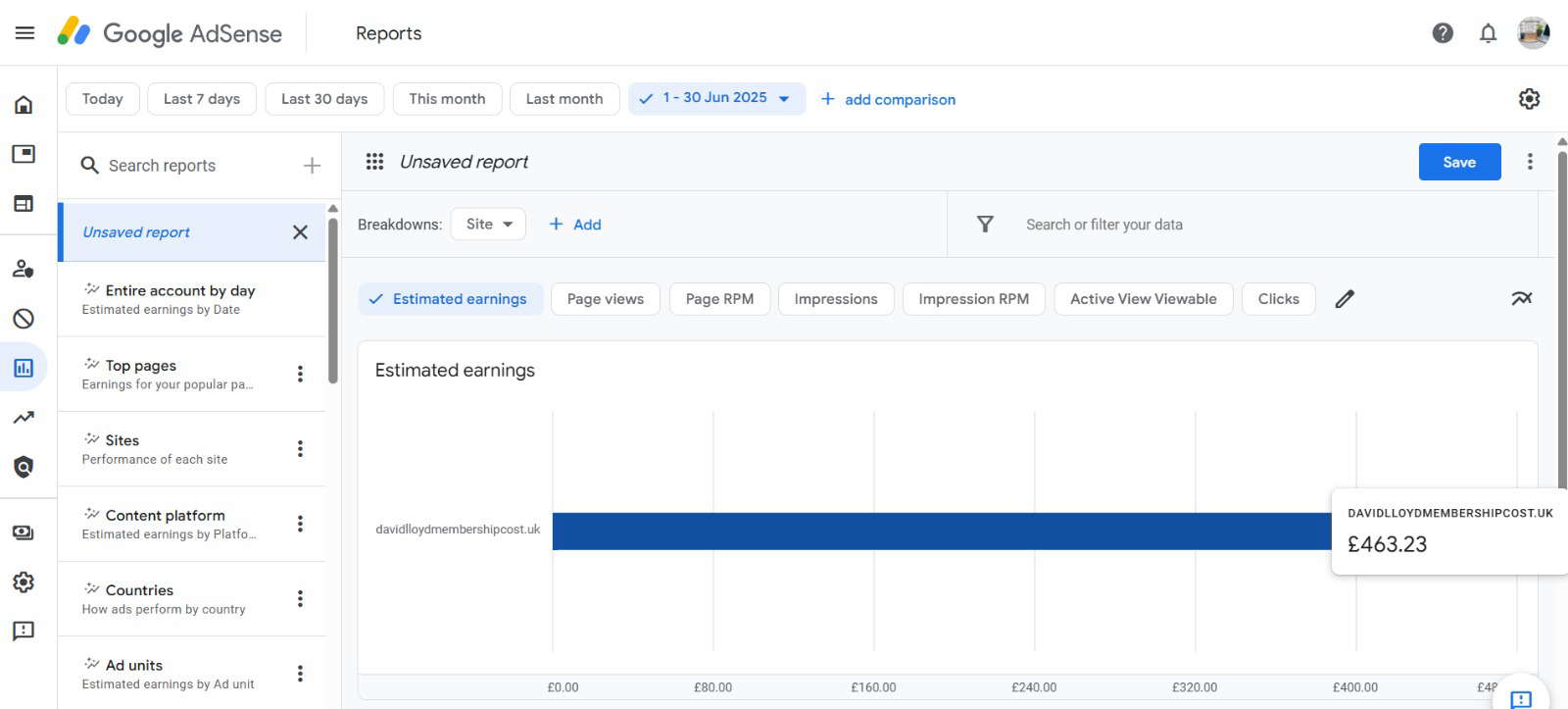This screenshot has height=709, width=1568.
Task: Click the Save button
Action: point(1459,162)
